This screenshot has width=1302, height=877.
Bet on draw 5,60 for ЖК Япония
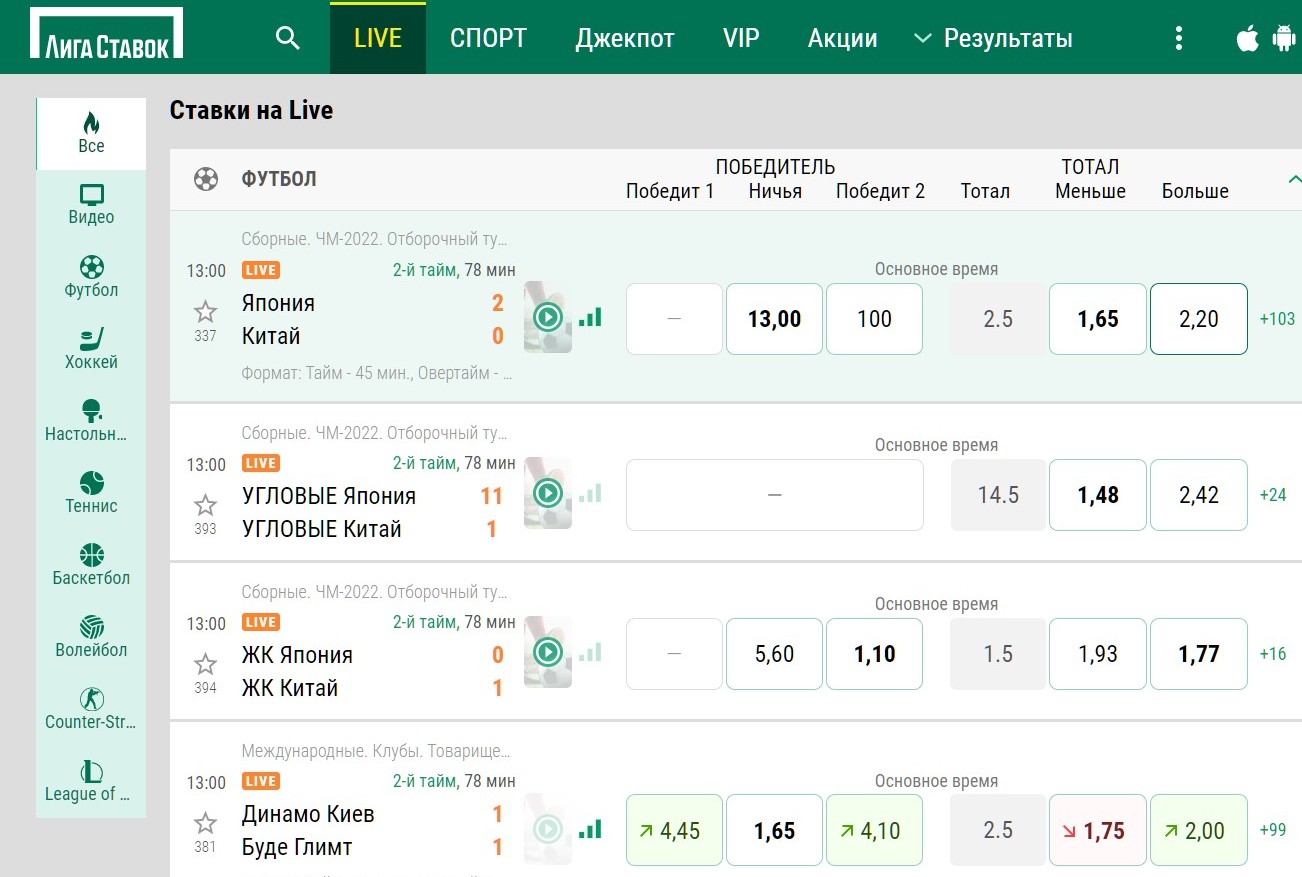click(775, 654)
